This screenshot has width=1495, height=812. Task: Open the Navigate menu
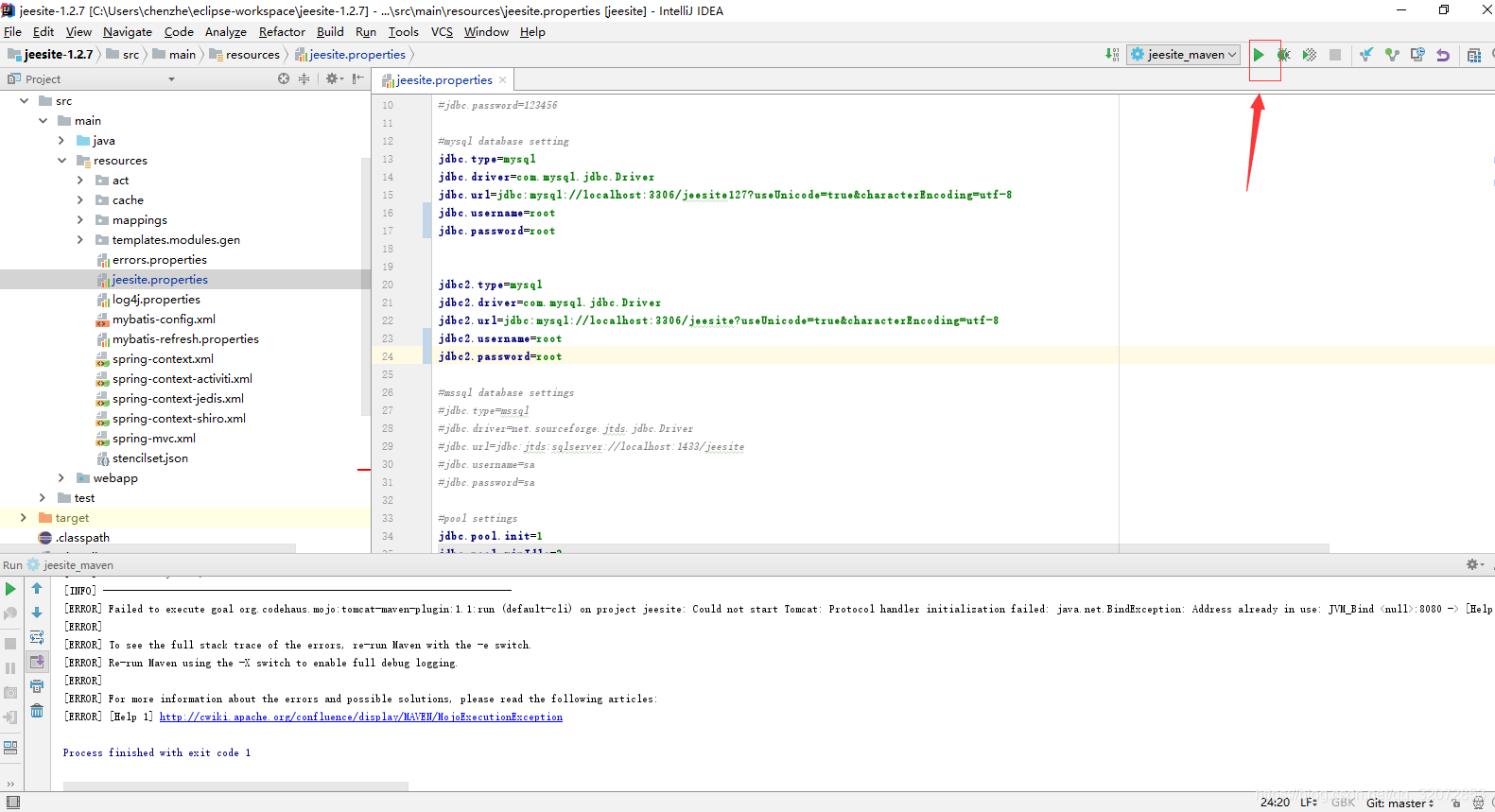pyautogui.click(x=128, y=32)
